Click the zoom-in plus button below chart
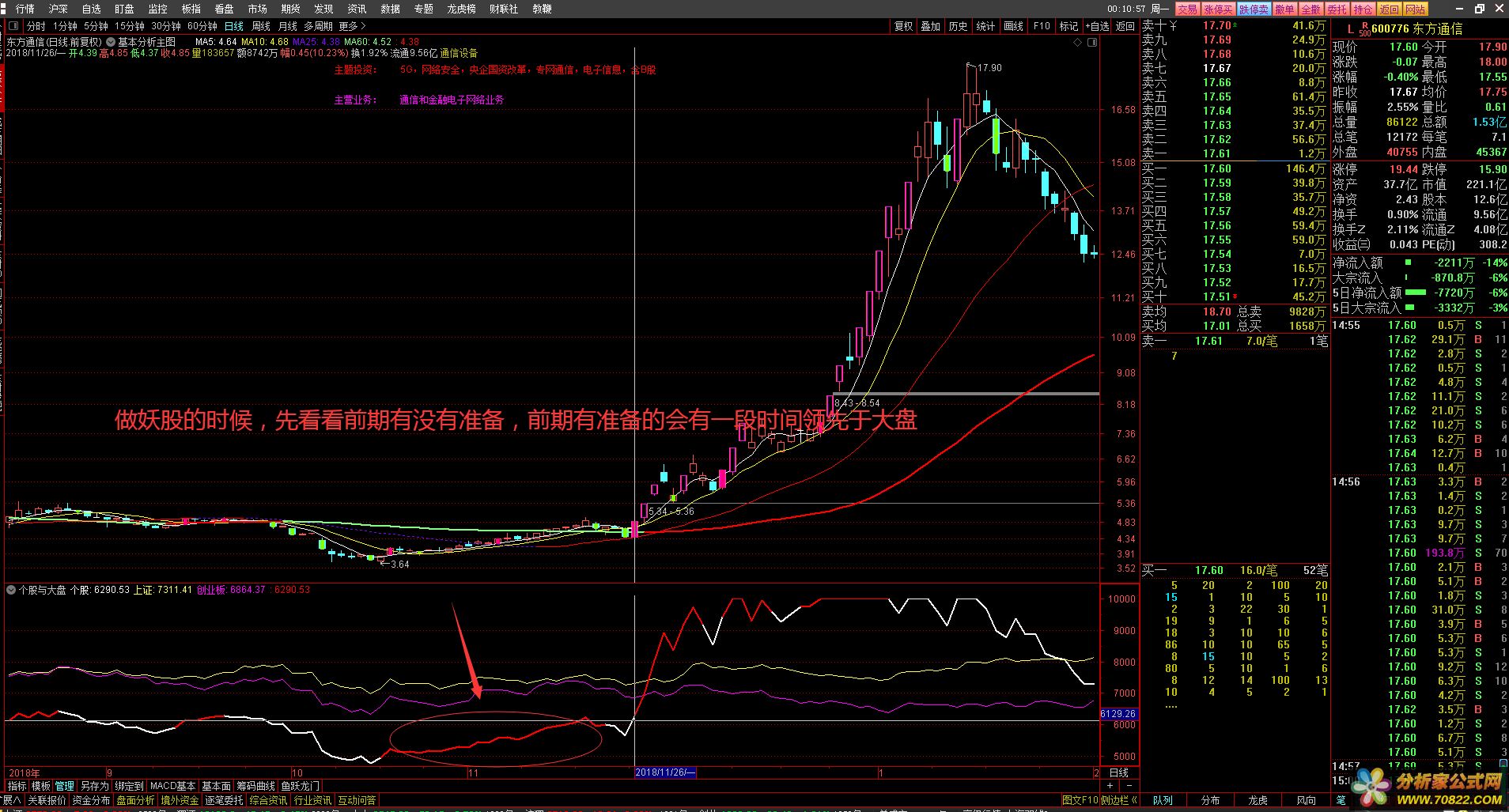The image size is (1509, 812). coord(1110,786)
